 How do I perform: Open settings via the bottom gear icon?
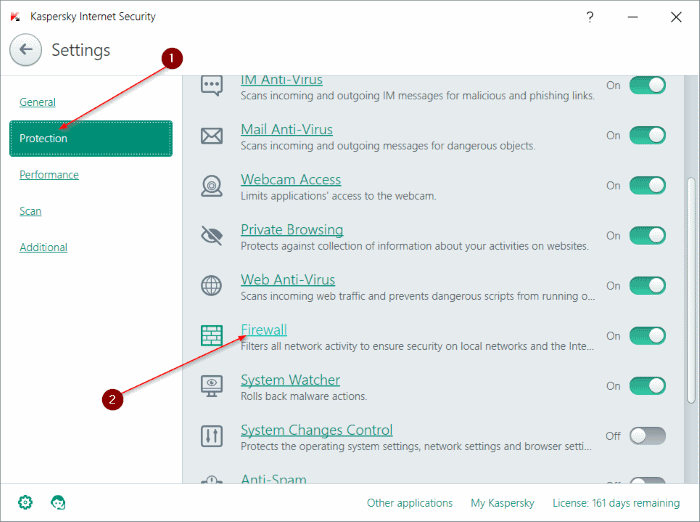(x=25, y=502)
